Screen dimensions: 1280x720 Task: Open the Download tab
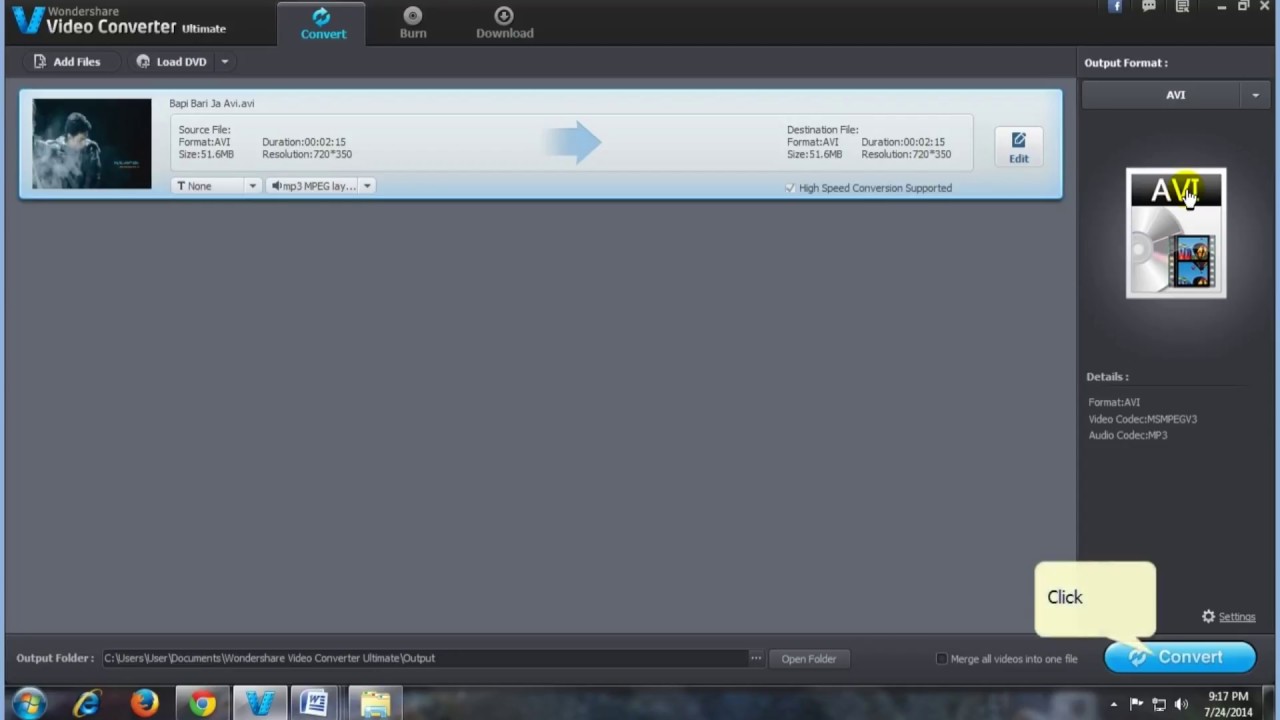tap(504, 23)
